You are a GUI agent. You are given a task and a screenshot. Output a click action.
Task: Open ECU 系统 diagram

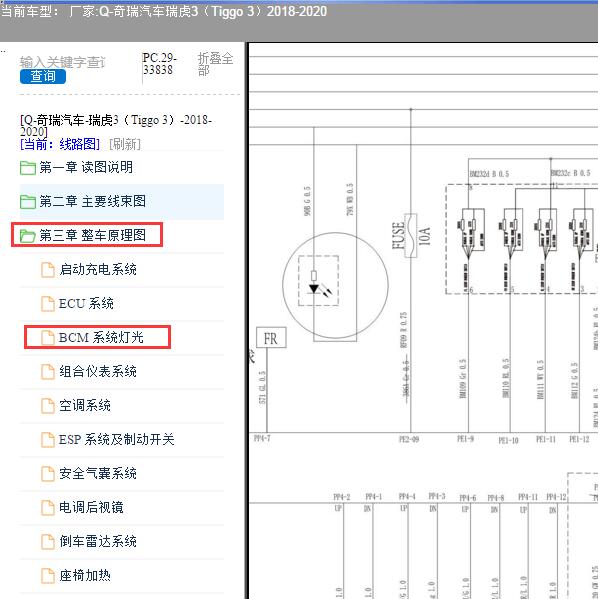pyautogui.click(x=86, y=303)
